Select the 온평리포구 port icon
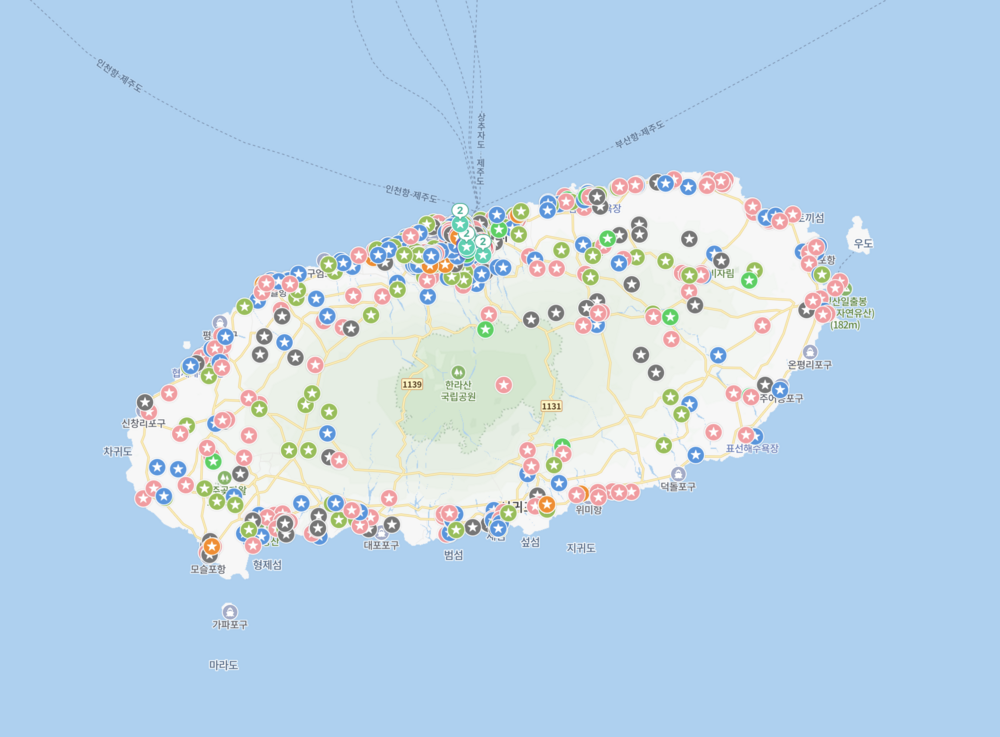Screen dimensions: 1000x737 (x=809, y=352)
